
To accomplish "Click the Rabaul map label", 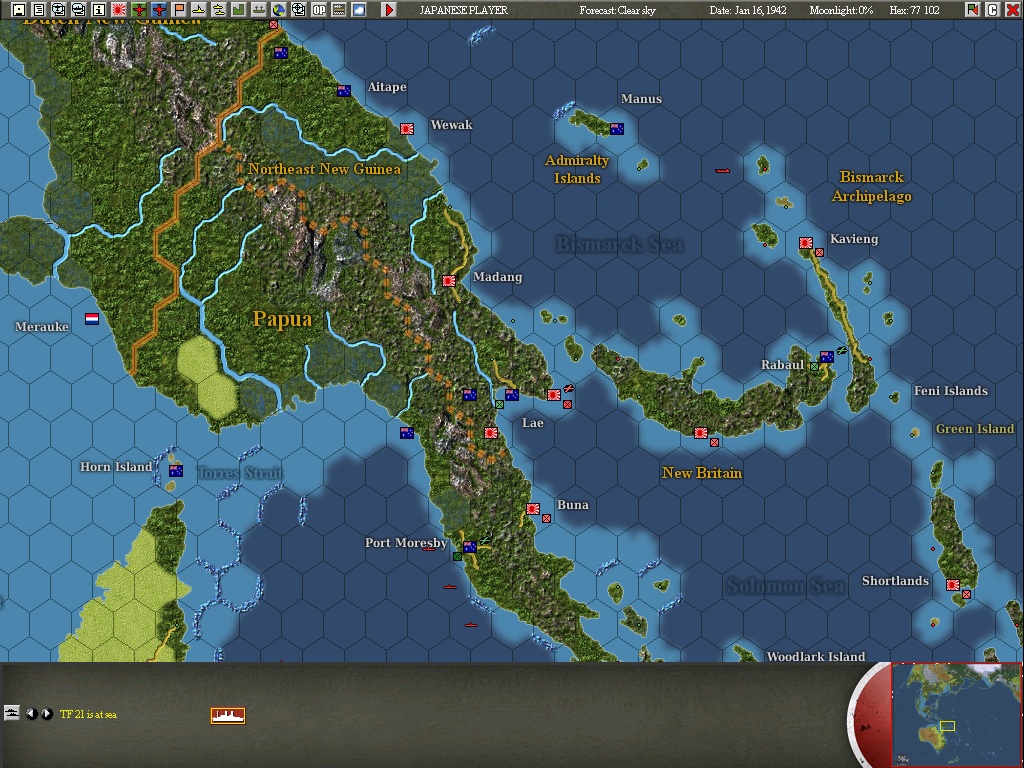I will point(782,364).
